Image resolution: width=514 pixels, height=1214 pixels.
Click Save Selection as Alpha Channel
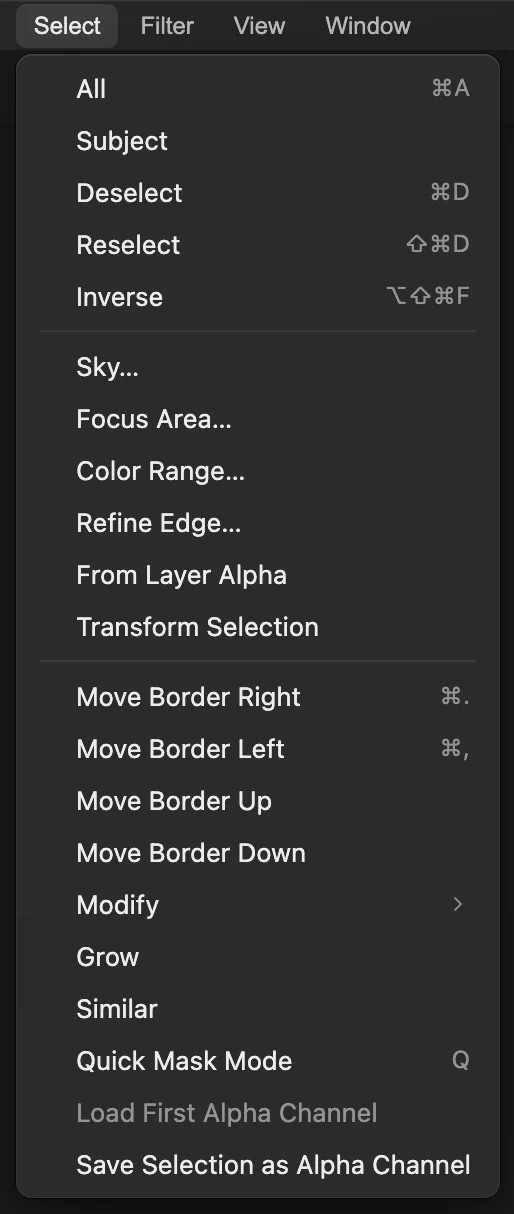[x=258, y=1165]
